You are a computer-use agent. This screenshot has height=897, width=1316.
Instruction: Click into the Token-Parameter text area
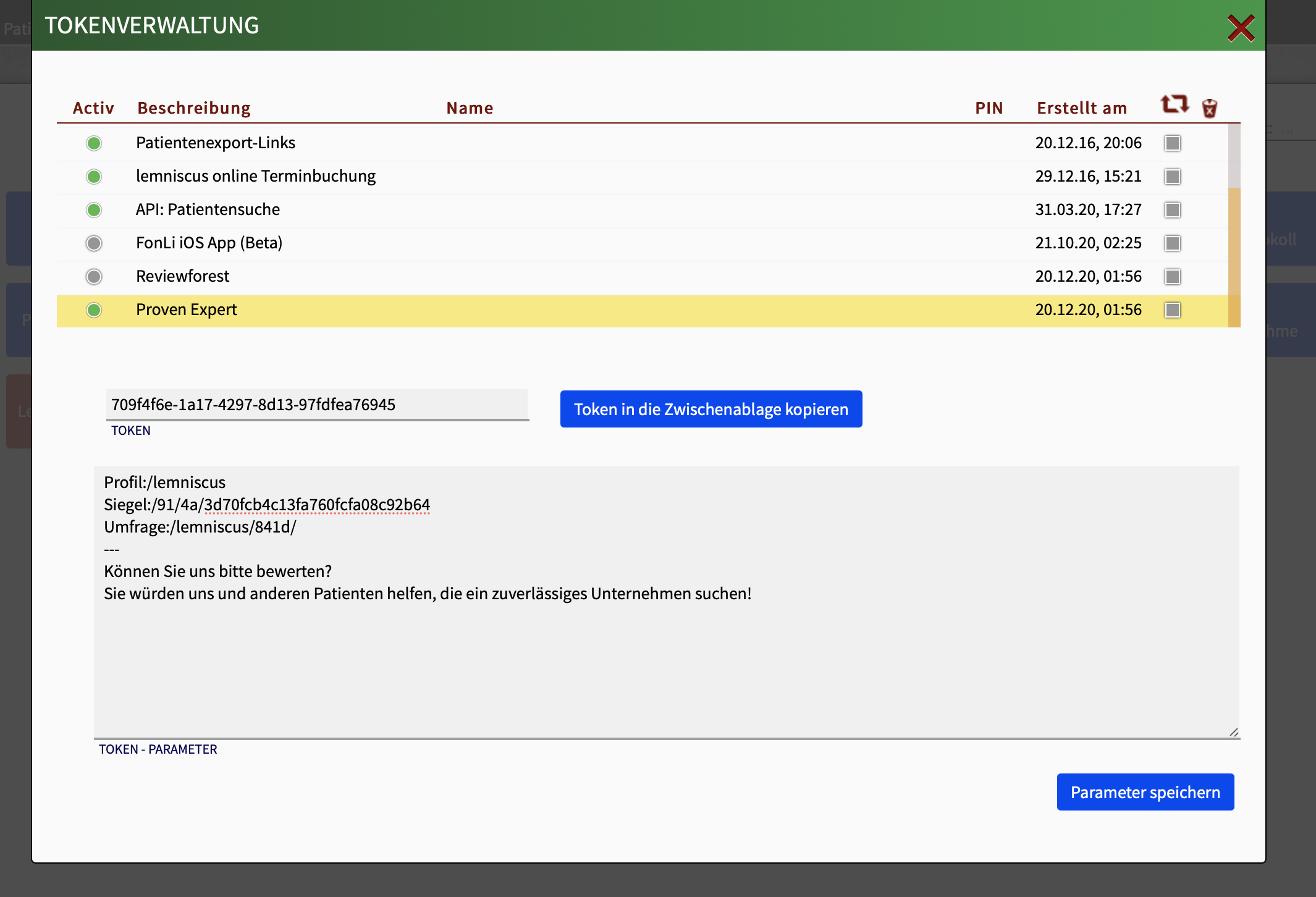click(x=667, y=602)
